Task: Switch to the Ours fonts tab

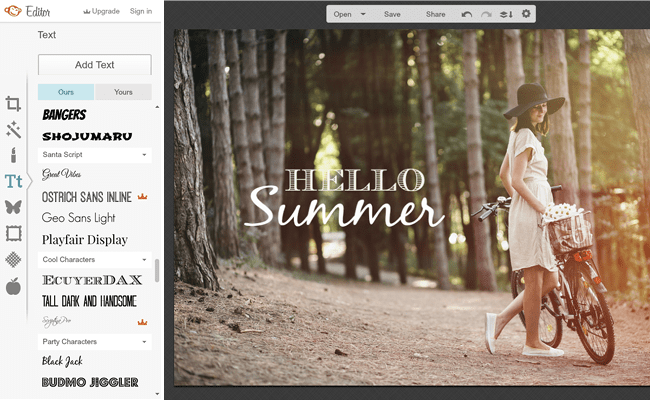Action: tap(66, 92)
